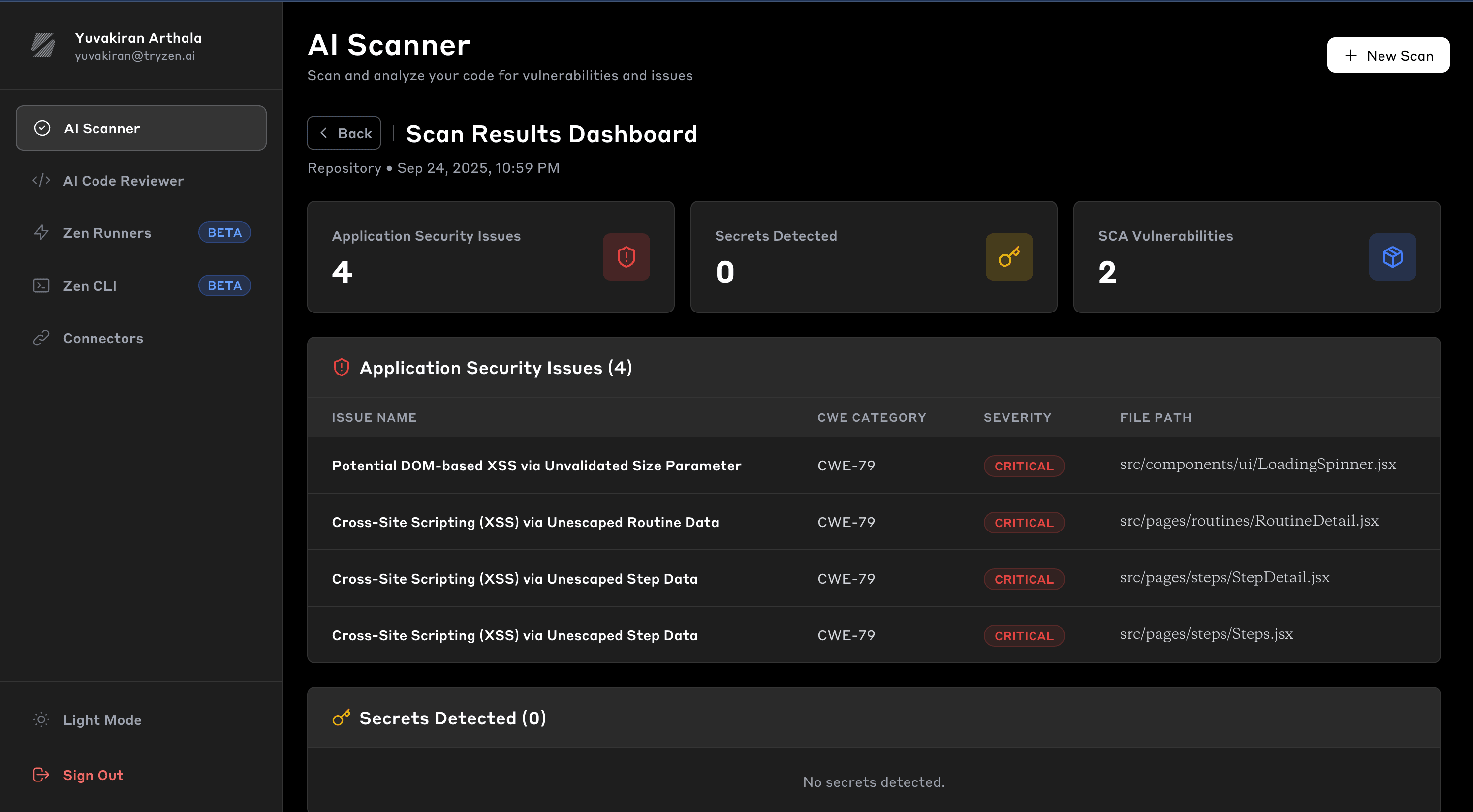Start a New Scan
The width and height of the screenshot is (1473, 812).
coord(1388,56)
